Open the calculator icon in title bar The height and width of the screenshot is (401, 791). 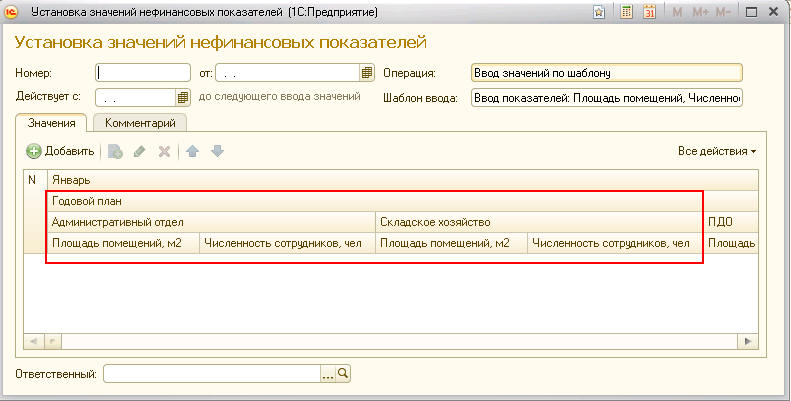[626, 12]
